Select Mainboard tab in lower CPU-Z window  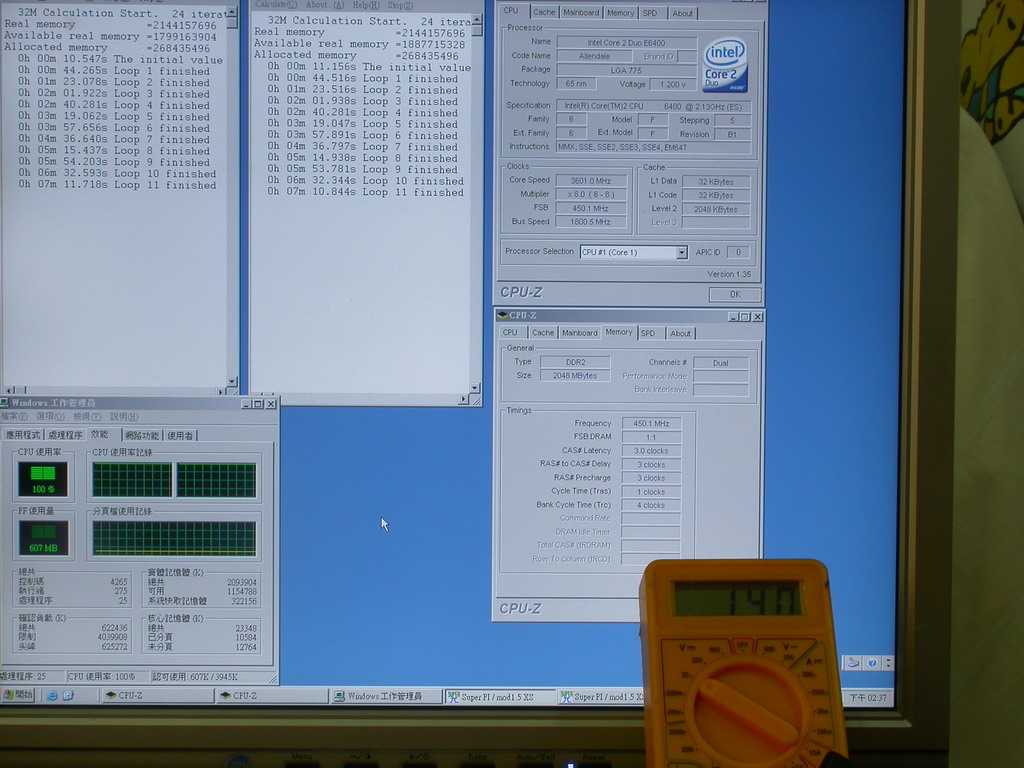(x=579, y=333)
